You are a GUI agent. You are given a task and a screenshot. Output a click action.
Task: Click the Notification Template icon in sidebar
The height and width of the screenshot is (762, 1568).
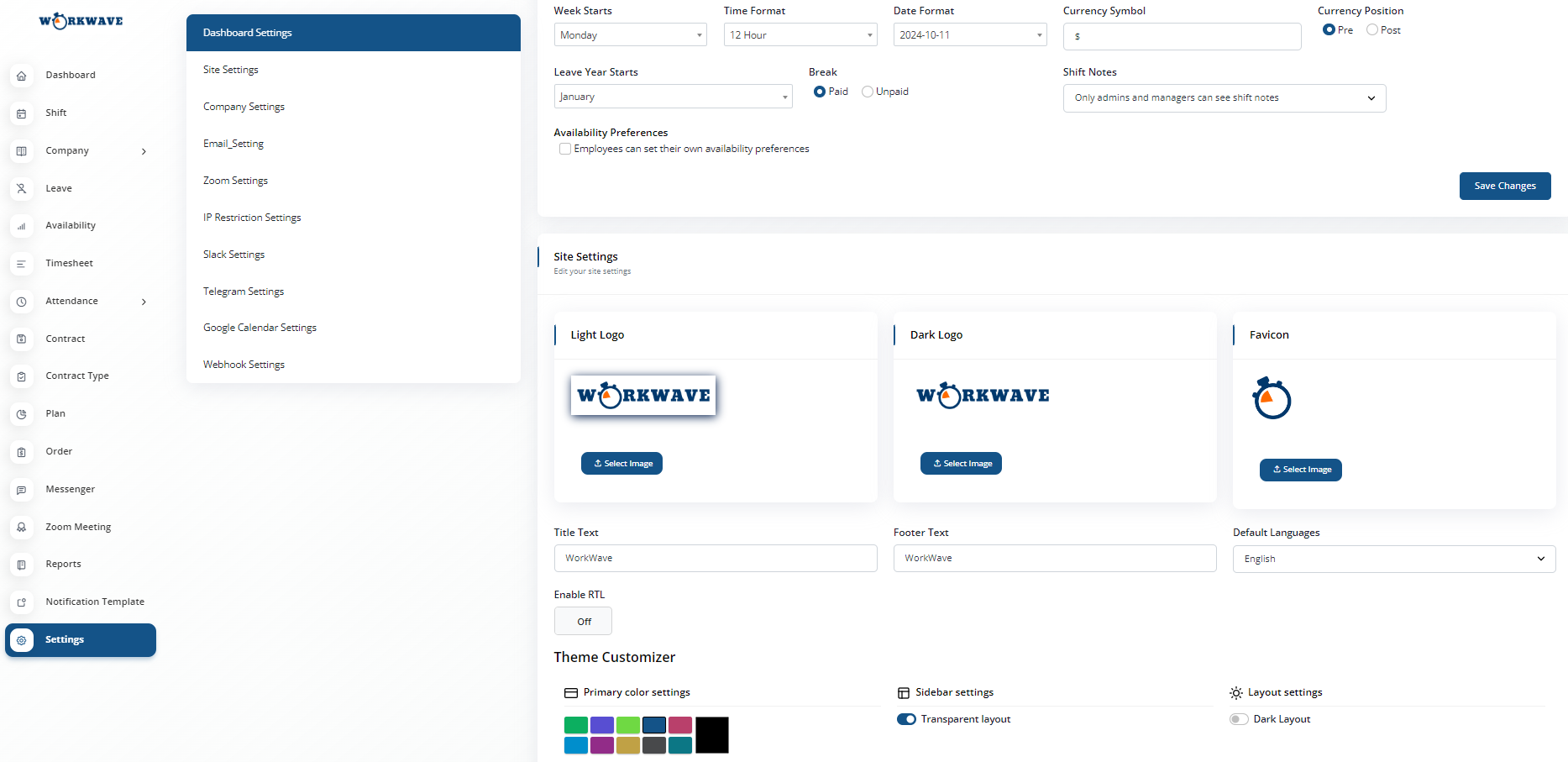click(x=22, y=602)
